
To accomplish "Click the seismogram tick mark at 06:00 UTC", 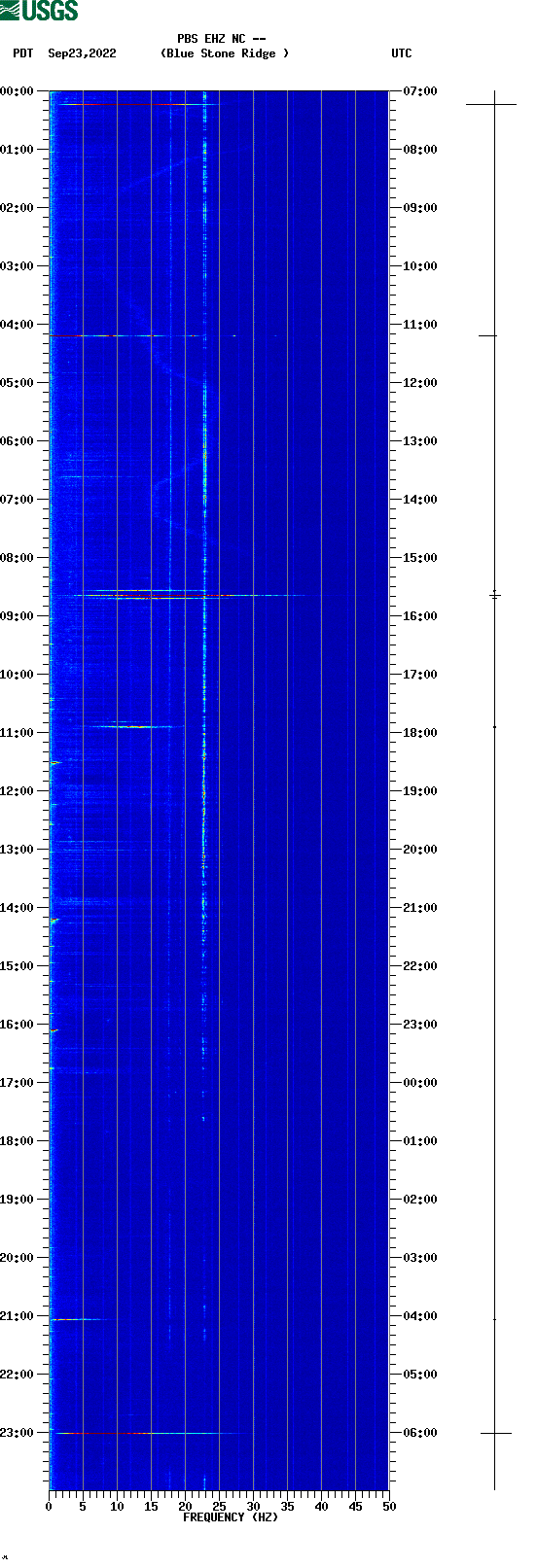I will click(x=495, y=1433).
